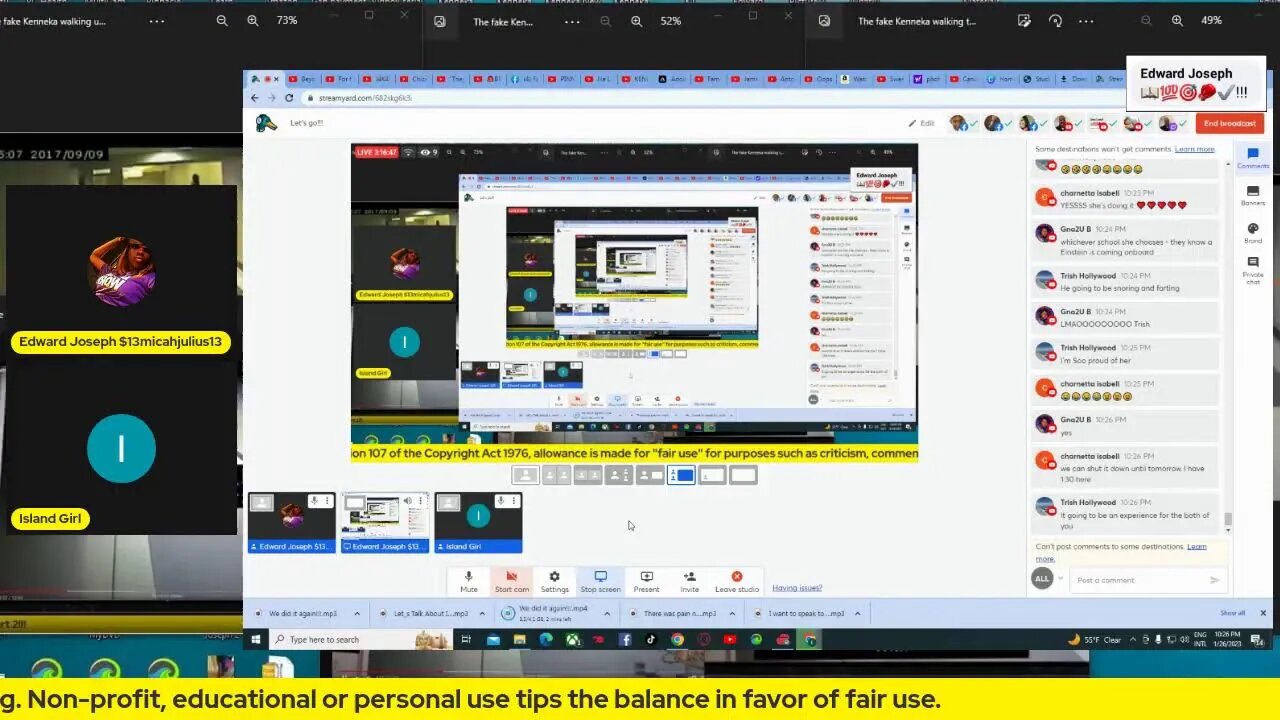
Task: Click Edward Joseph camera thumbnail
Action: [x=292, y=523]
